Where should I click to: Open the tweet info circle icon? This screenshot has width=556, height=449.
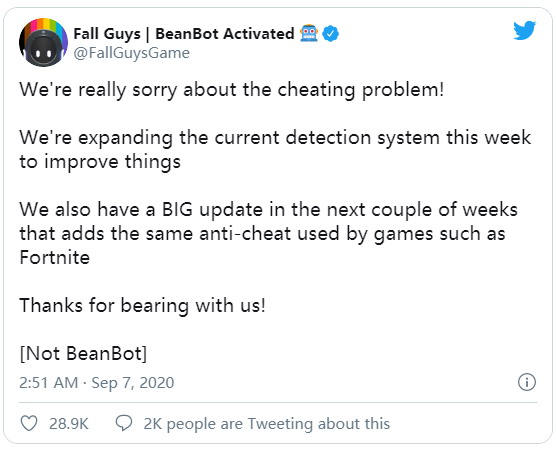coord(527,382)
